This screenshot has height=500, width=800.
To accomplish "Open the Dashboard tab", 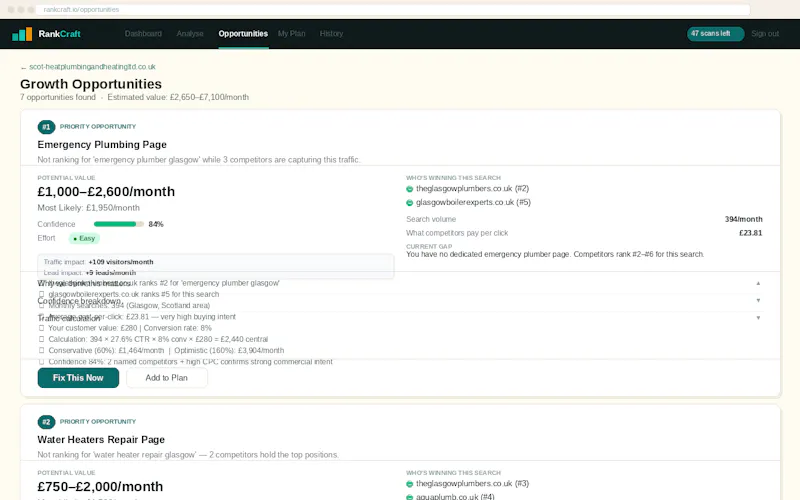I will 143,34.
